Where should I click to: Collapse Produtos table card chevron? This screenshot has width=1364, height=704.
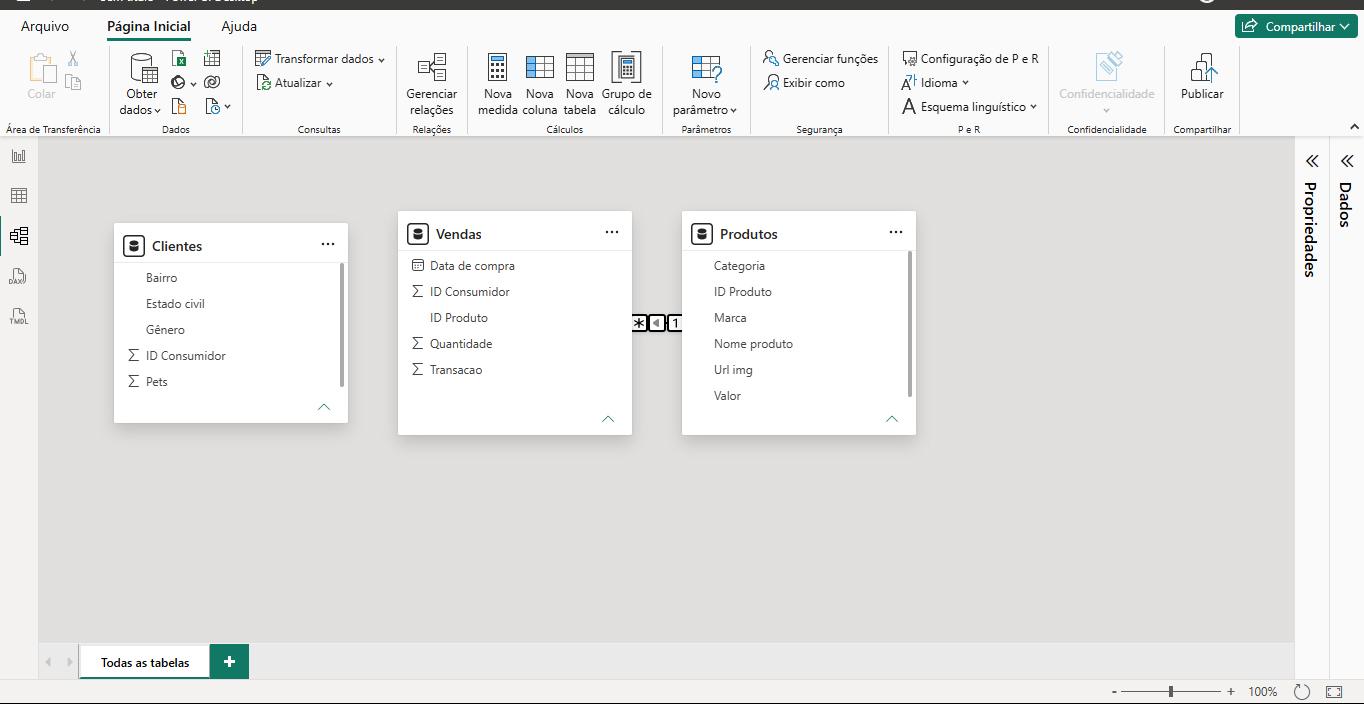pyautogui.click(x=892, y=419)
